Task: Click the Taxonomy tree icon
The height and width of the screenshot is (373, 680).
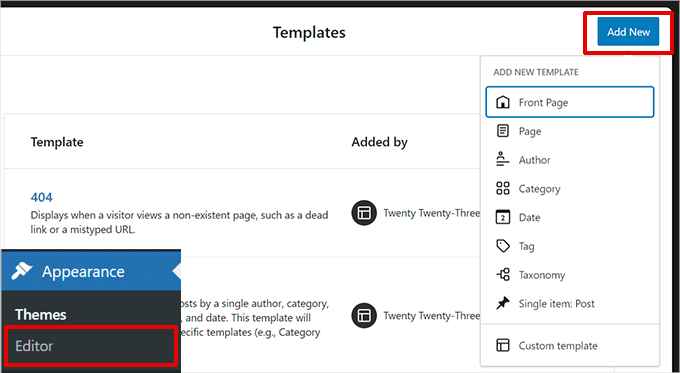Action: [503, 275]
